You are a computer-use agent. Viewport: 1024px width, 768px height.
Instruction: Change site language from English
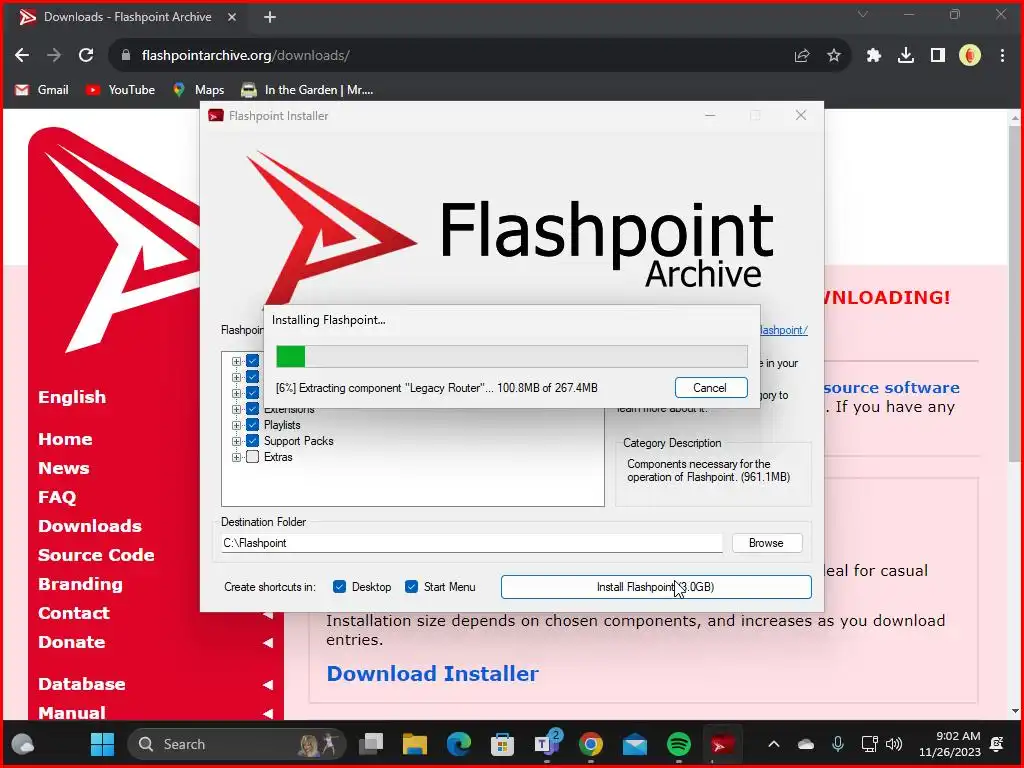pyautogui.click(x=72, y=397)
